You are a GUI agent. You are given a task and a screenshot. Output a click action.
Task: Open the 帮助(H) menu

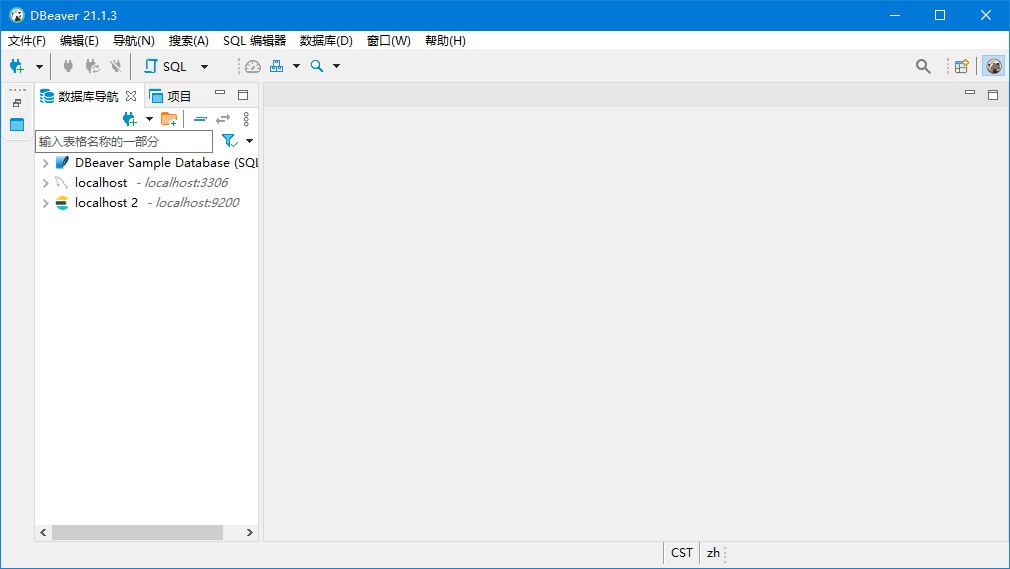click(445, 41)
